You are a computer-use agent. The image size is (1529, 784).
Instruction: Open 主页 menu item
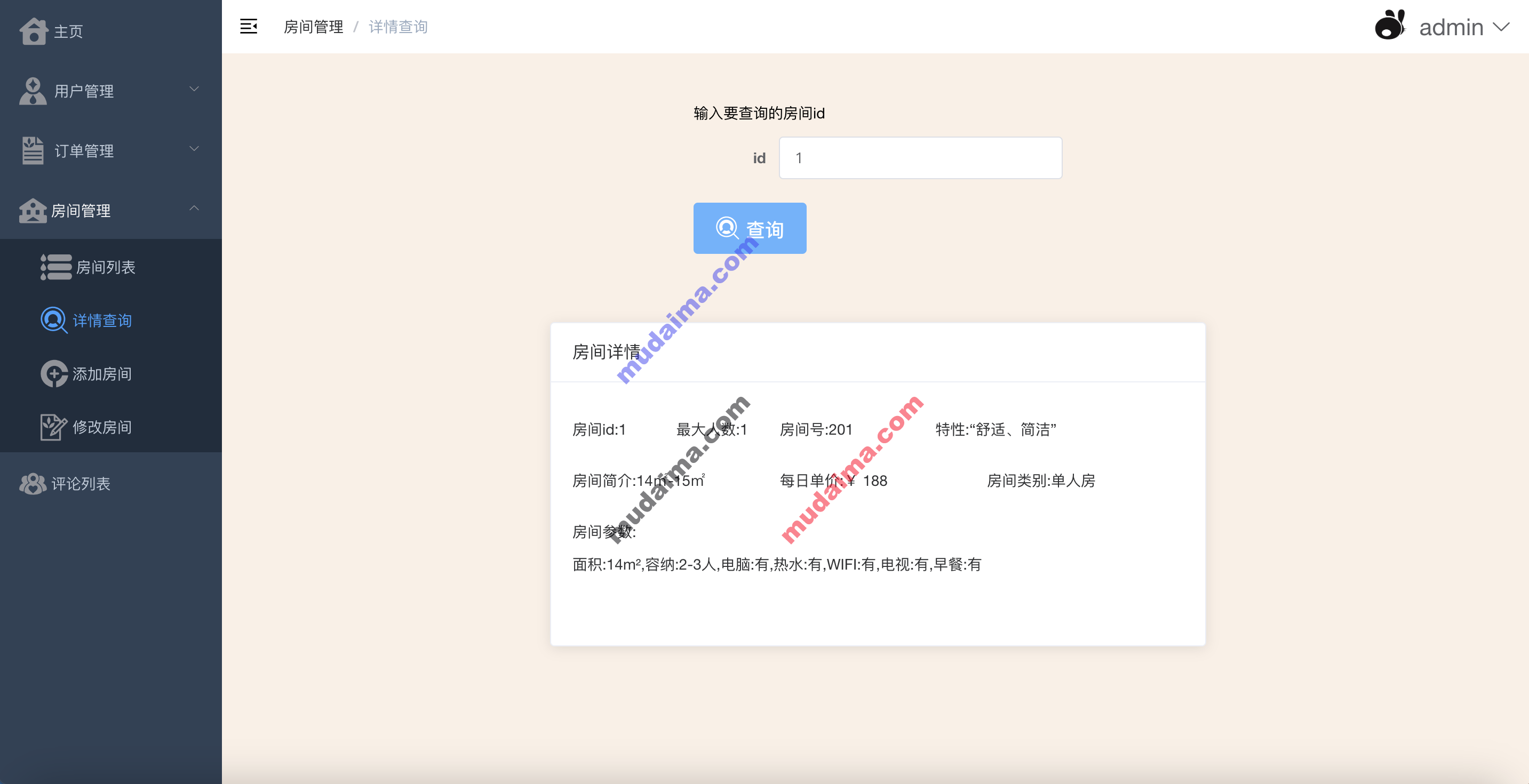[x=111, y=31]
